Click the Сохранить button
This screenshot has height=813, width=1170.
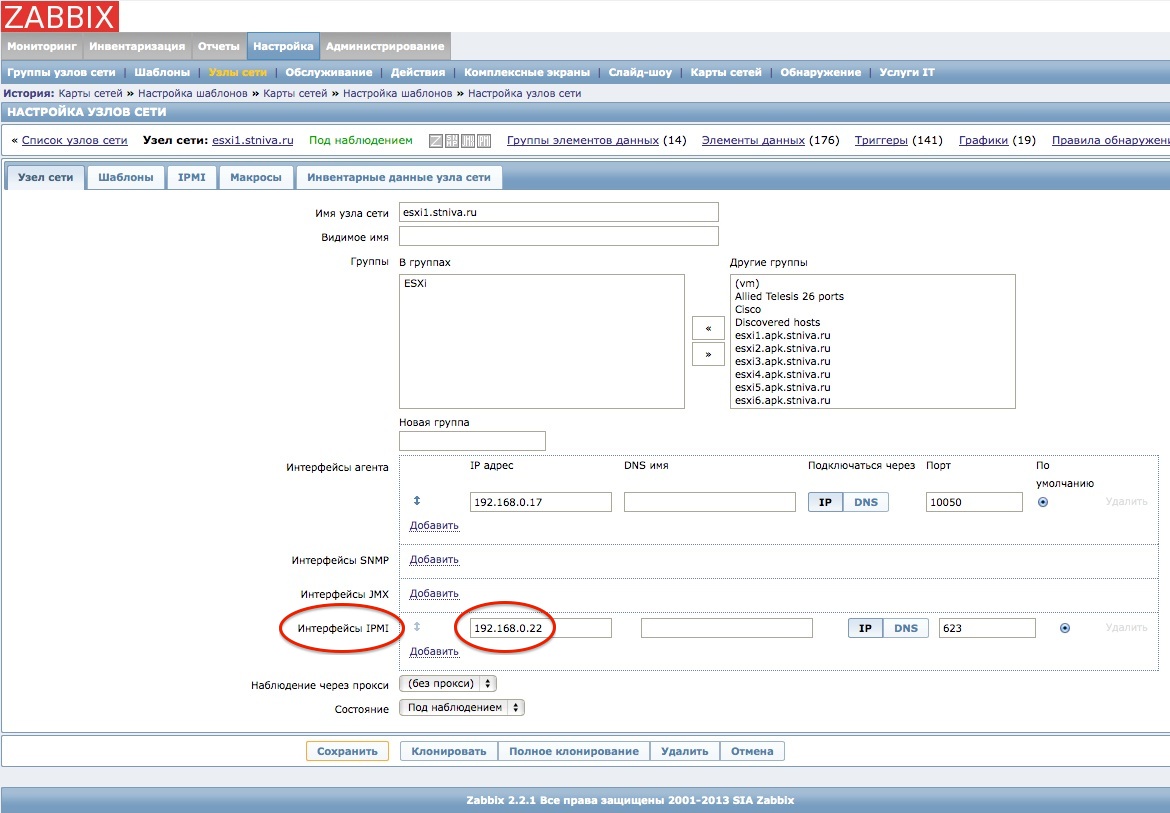tap(347, 751)
